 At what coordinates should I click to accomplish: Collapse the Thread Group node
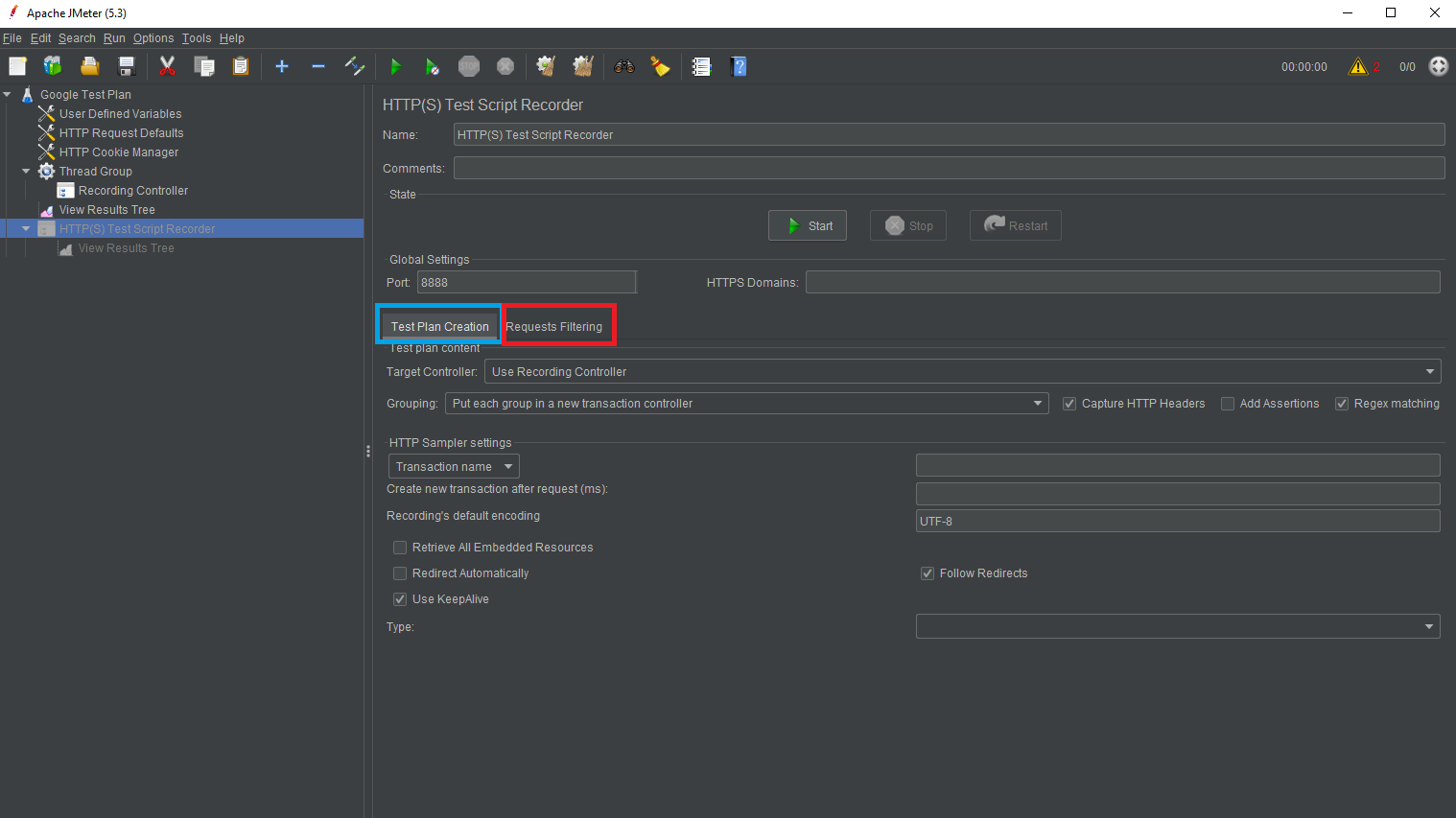(x=27, y=171)
